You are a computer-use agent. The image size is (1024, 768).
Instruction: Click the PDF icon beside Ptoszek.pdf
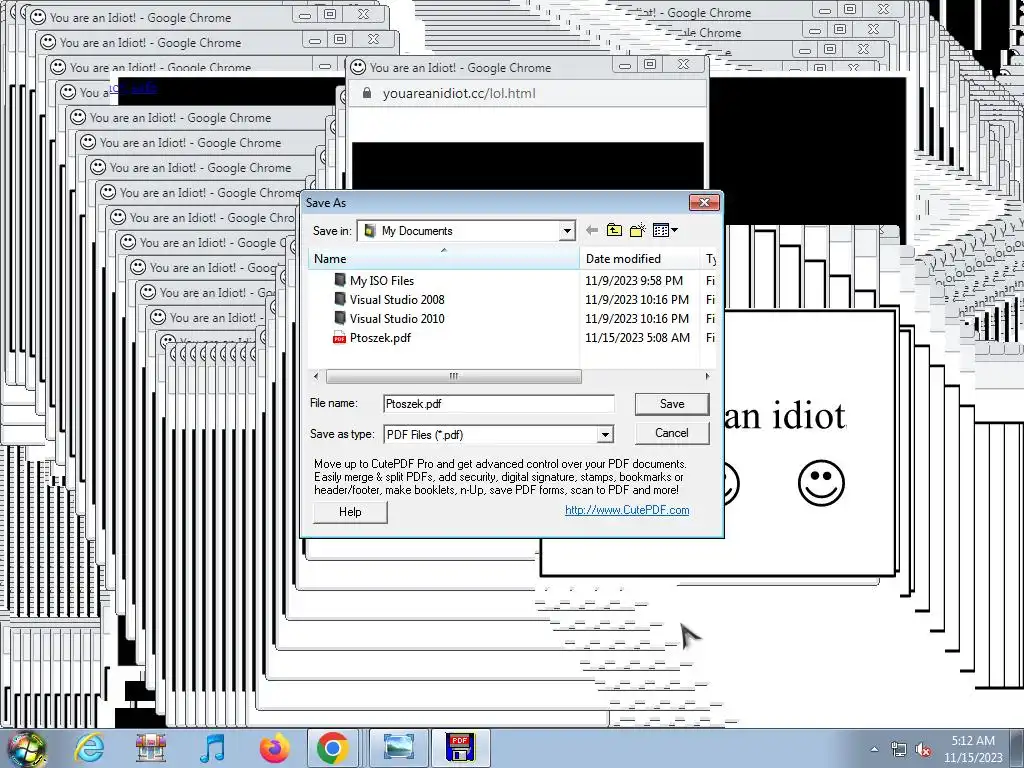[x=339, y=338]
